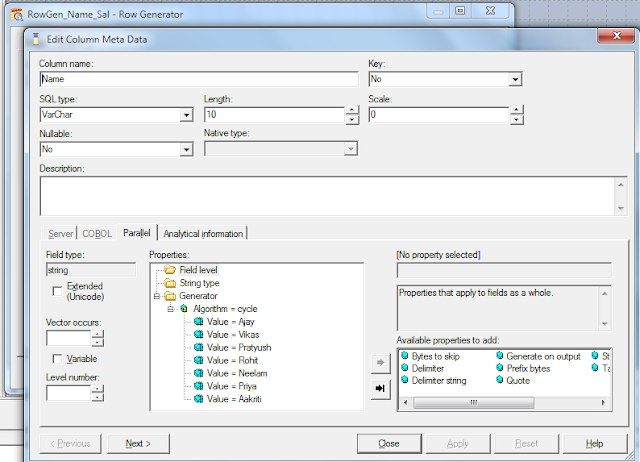Image resolution: width=640 pixels, height=462 pixels.
Task: Click the String type folder icon
Action: [x=170, y=283]
